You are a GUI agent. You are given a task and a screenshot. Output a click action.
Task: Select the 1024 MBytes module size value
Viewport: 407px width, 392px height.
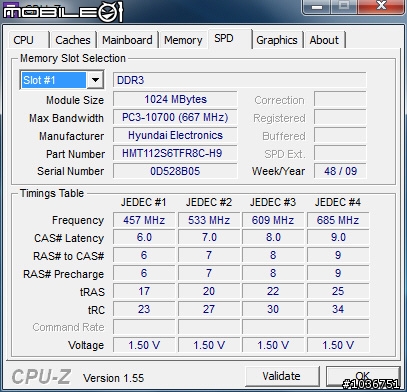coord(175,99)
